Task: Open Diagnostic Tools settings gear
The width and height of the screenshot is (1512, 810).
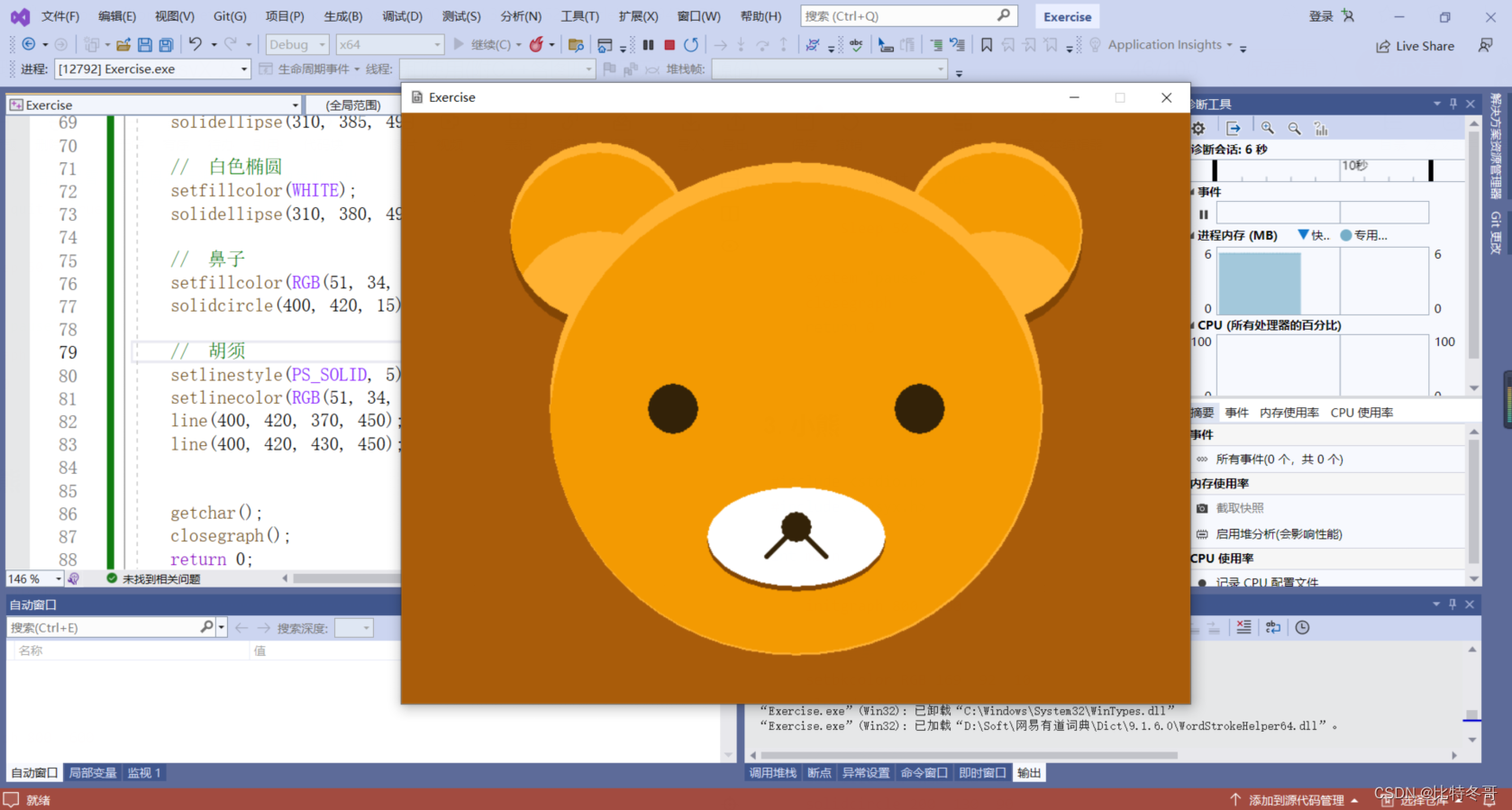Action: tap(1198, 128)
